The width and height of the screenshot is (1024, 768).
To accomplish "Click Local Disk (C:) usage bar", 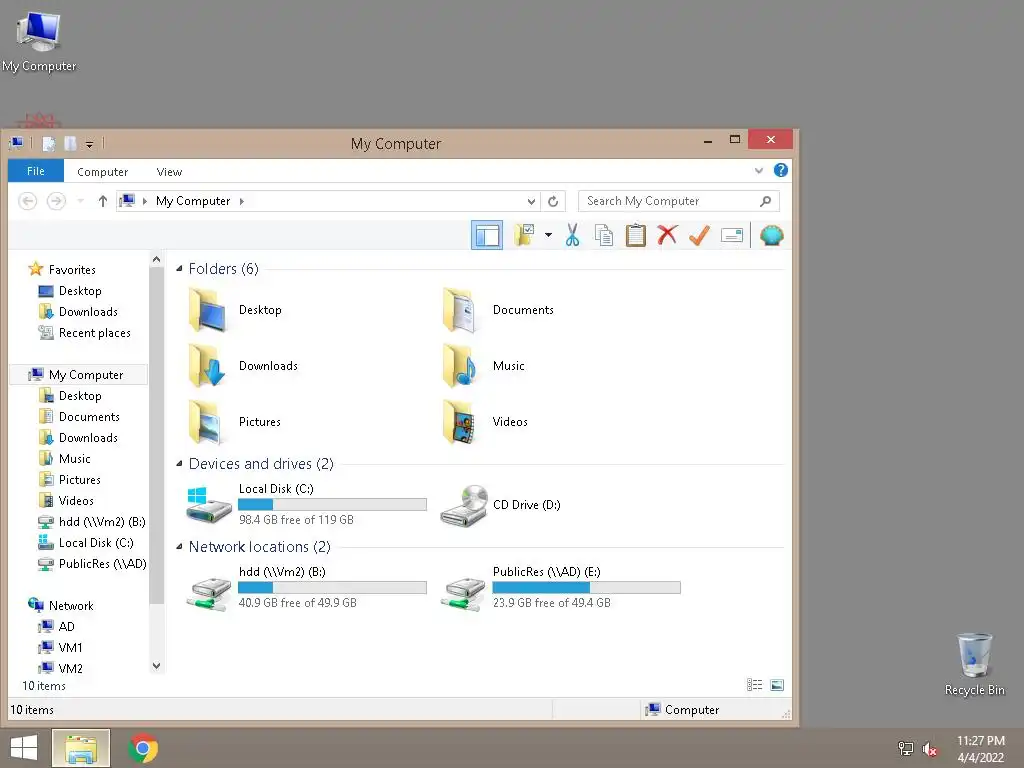I will coord(332,504).
